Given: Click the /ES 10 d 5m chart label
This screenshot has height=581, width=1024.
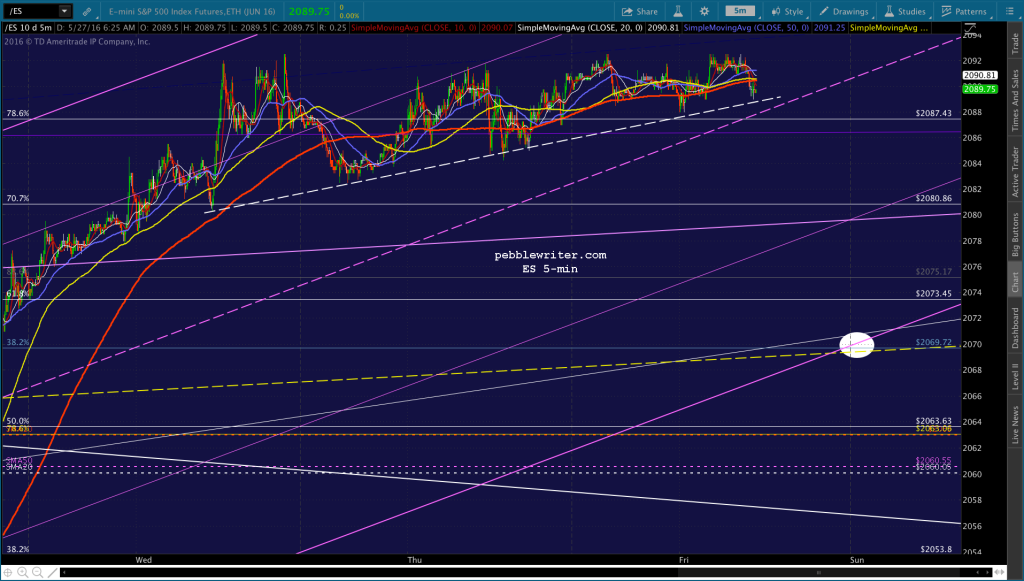Looking at the screenshot, I should point(29,28).
